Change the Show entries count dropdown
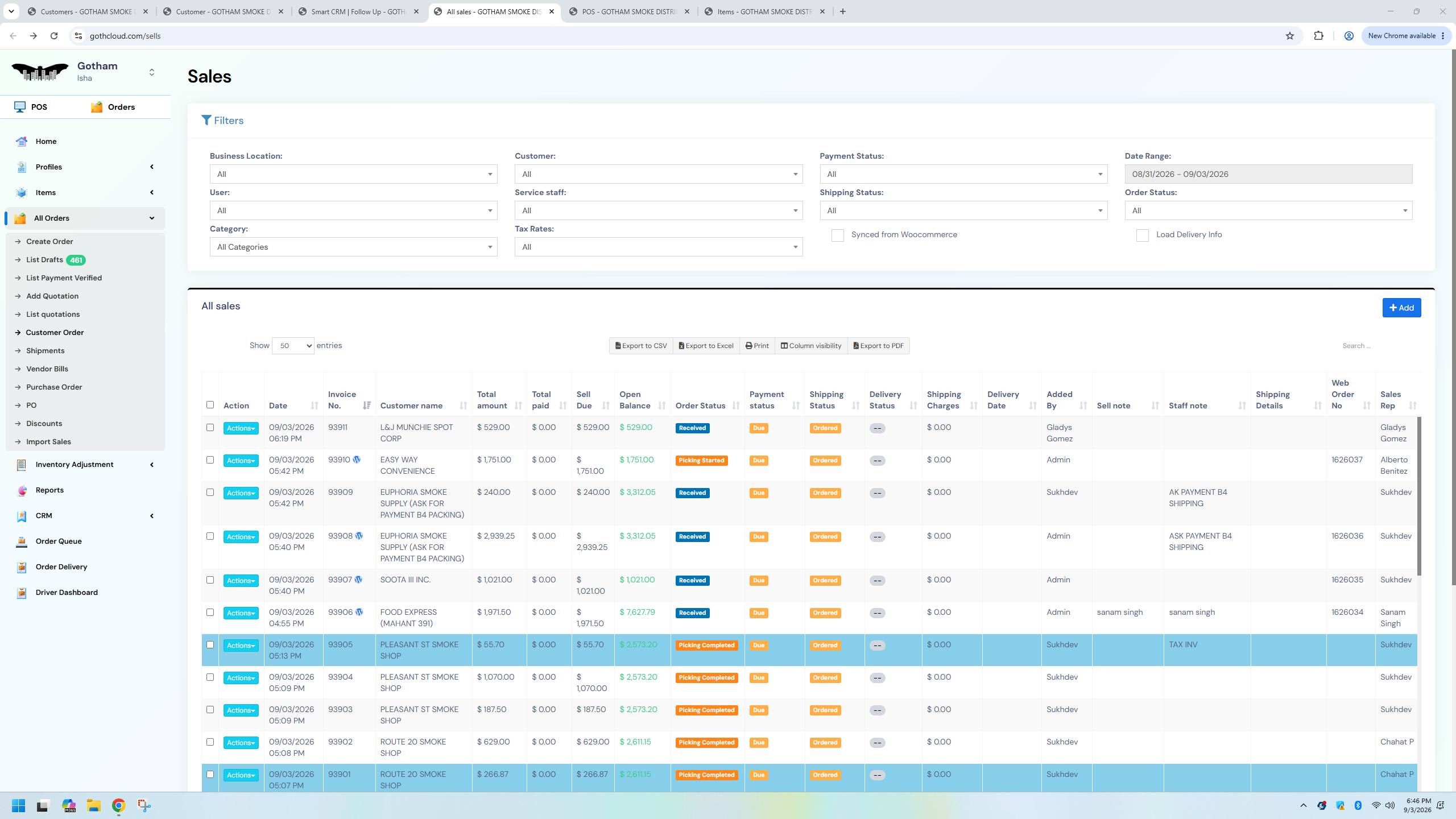Image resolution: width=1456 pixels, height=819 pixels. point(293,346)
